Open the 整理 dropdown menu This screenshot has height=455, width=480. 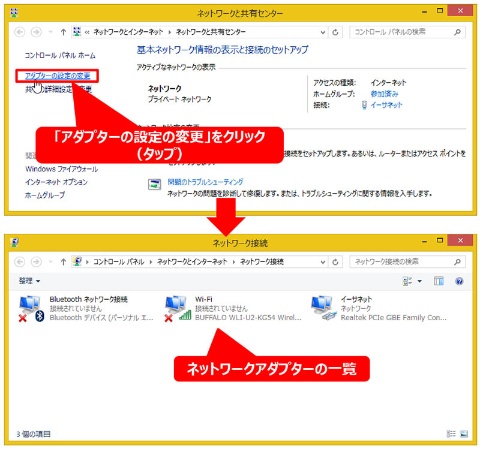pyautogui.click(x=29, y=281)
